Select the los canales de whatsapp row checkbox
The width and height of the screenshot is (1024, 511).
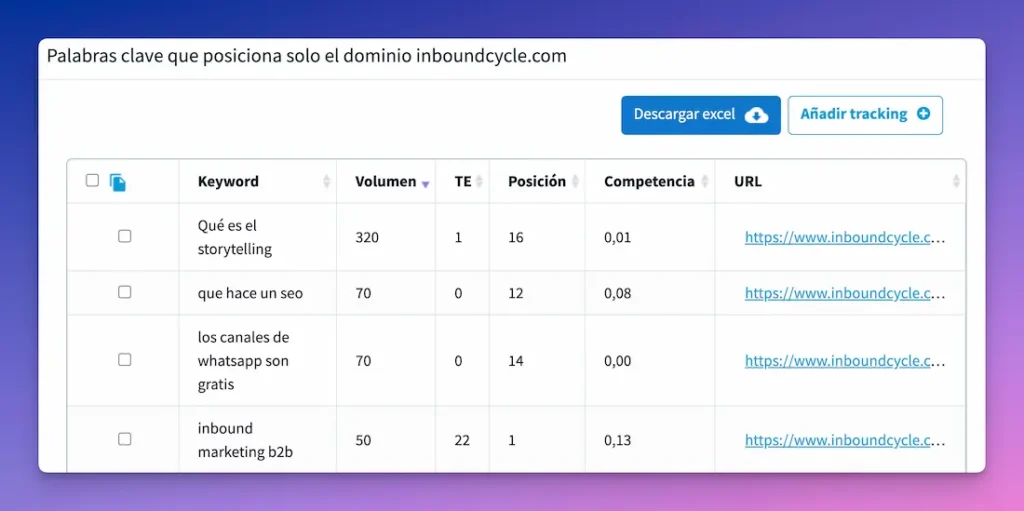click(124, 359)
